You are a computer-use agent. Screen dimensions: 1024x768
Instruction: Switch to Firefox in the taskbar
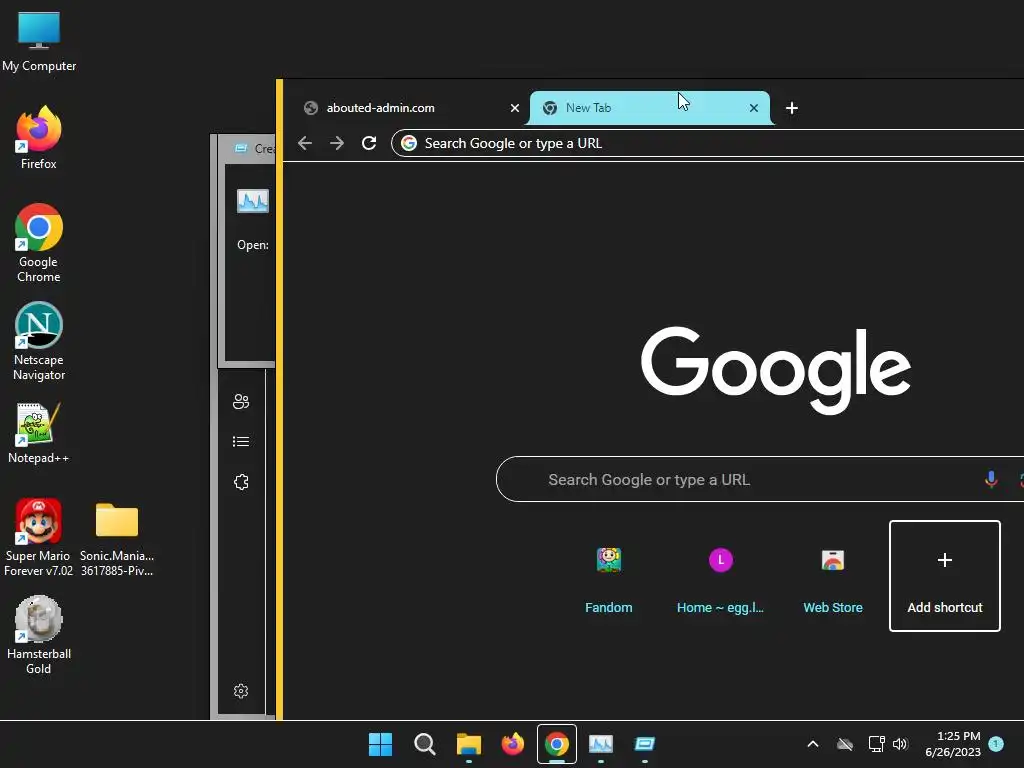click(513, 744)
